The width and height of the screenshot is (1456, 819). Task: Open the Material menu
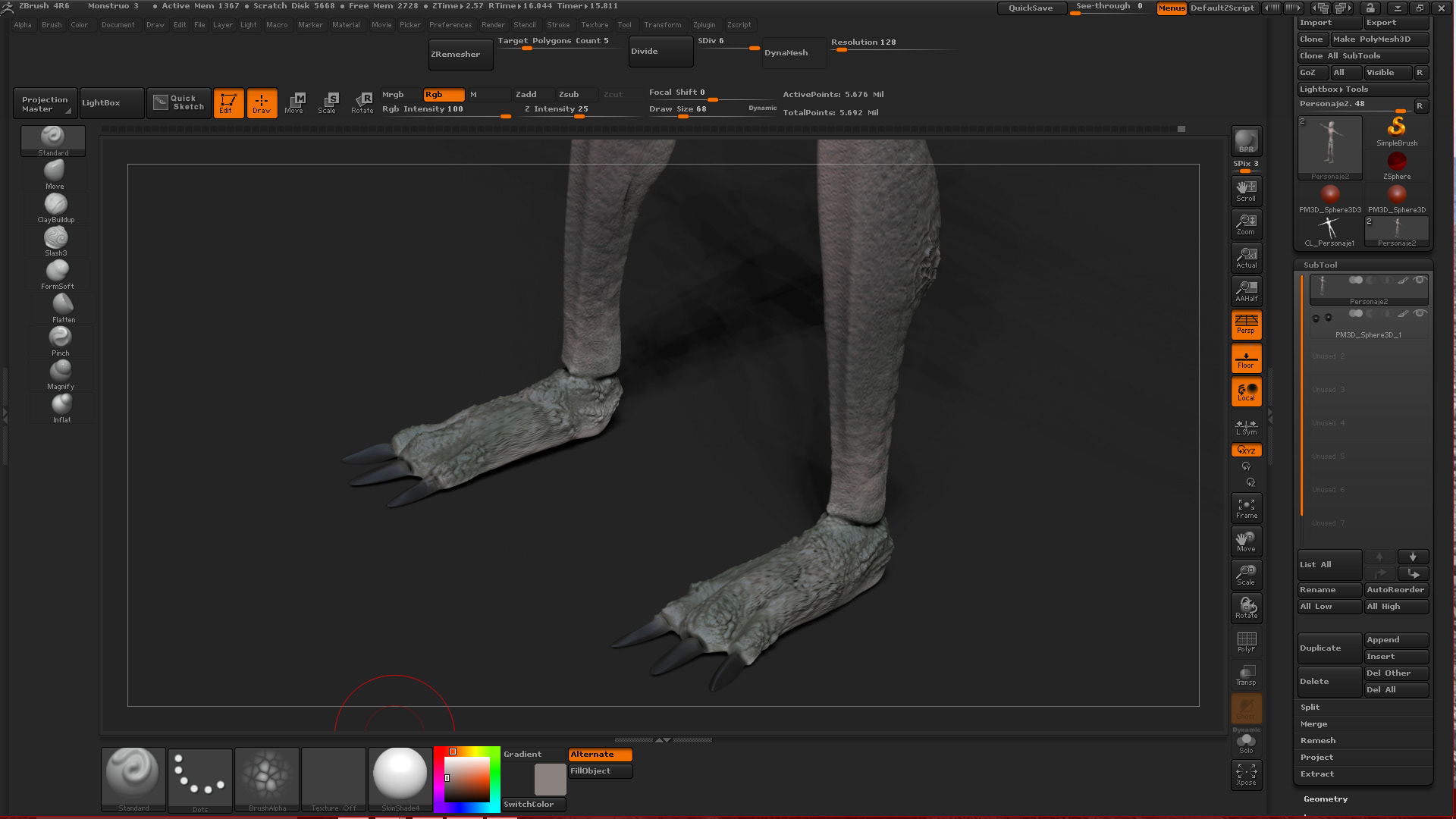click(x=346, y=24)
